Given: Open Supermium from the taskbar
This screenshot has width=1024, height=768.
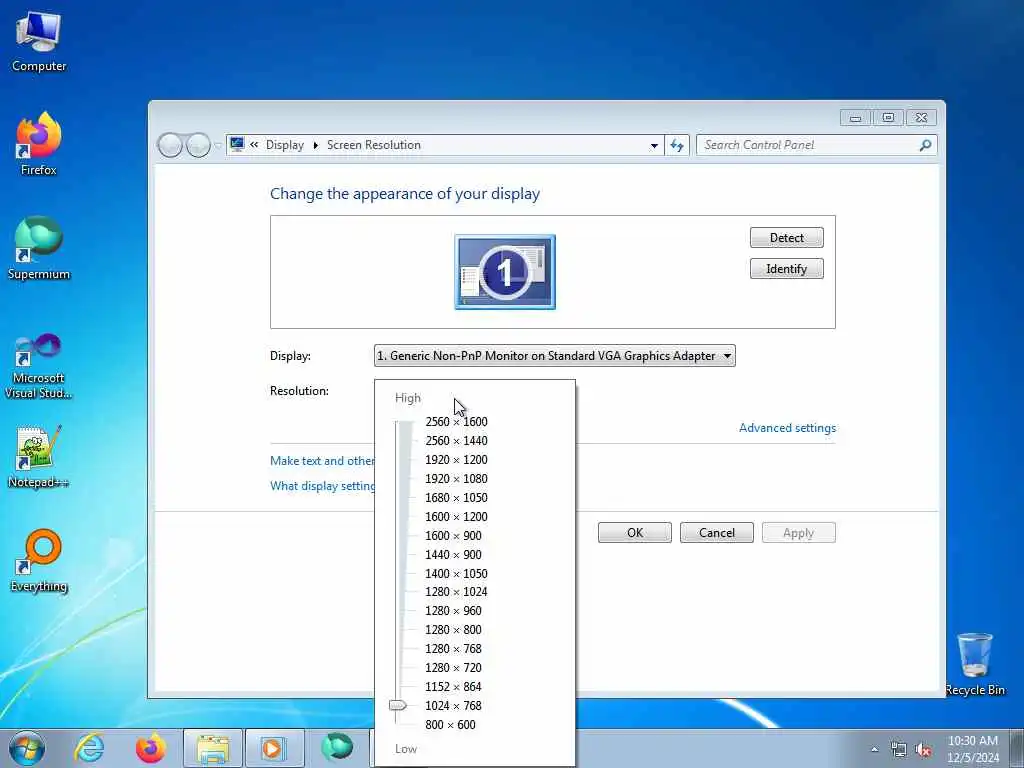Looking at the screenshot, I should [x=337, y=748].
